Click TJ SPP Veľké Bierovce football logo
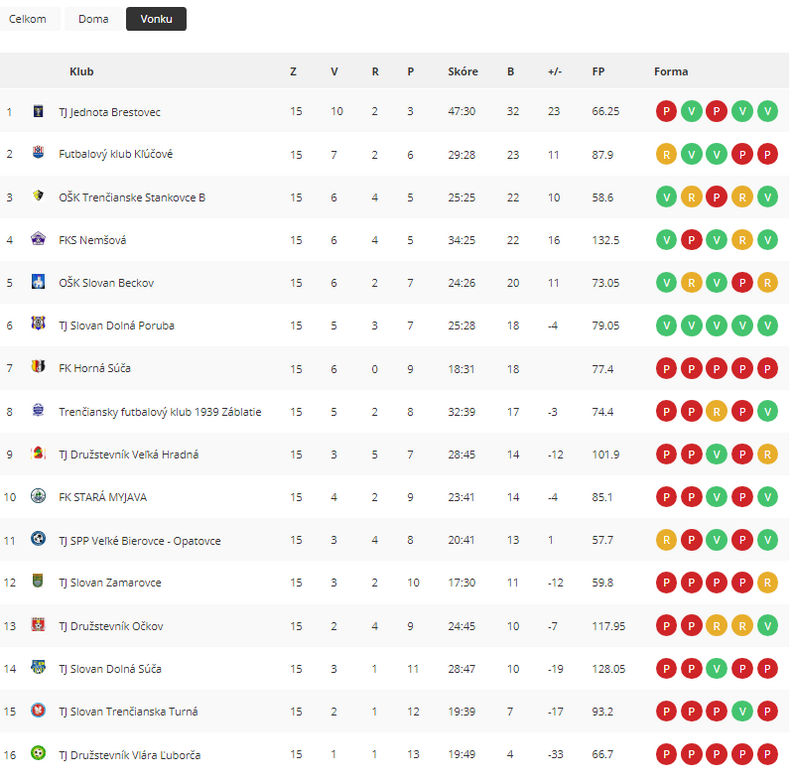The height and width of the screenshot is (782, 793). [x=38, y=538]
